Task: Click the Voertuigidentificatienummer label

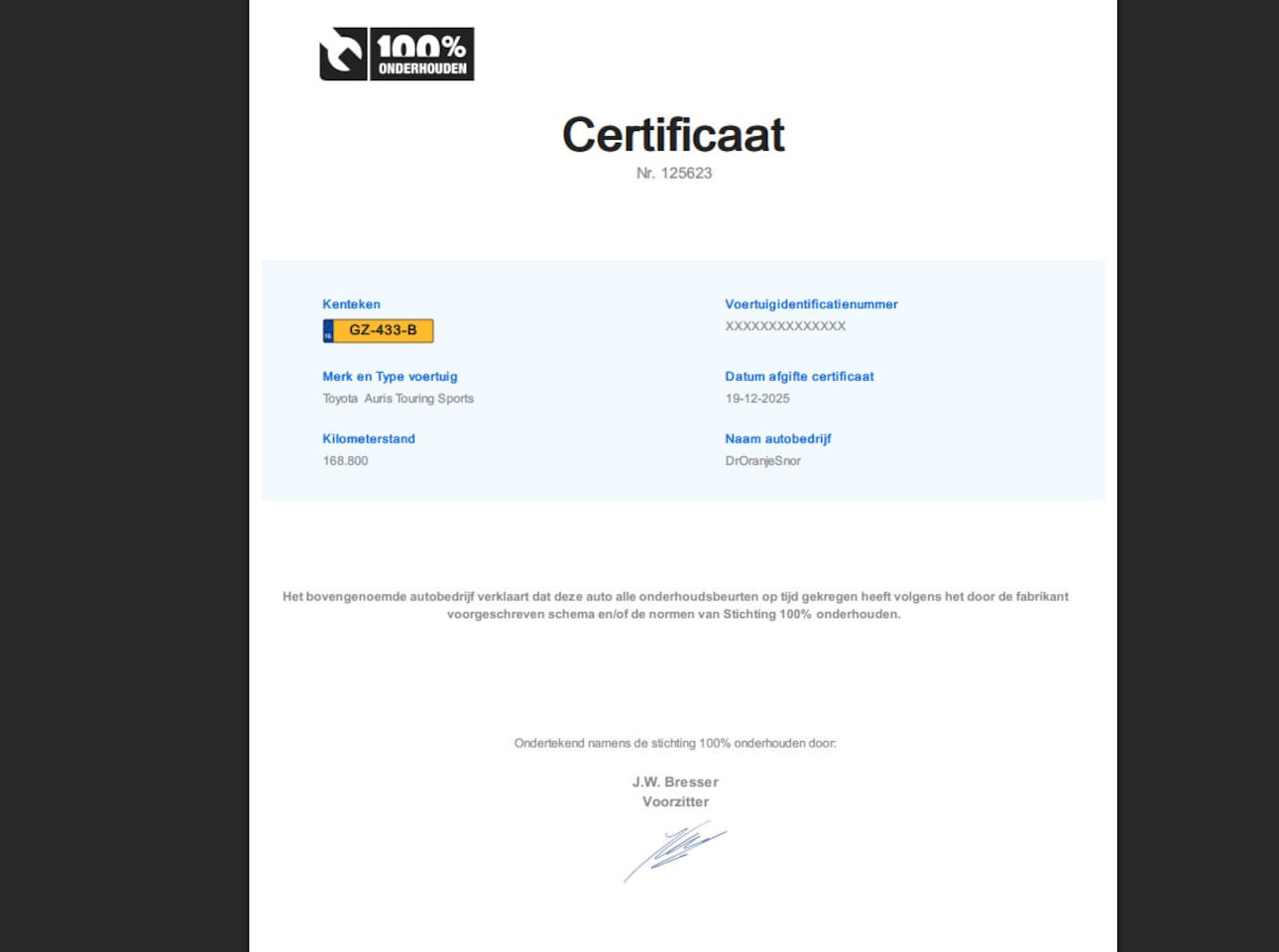Action: click(x=811, y=304)
